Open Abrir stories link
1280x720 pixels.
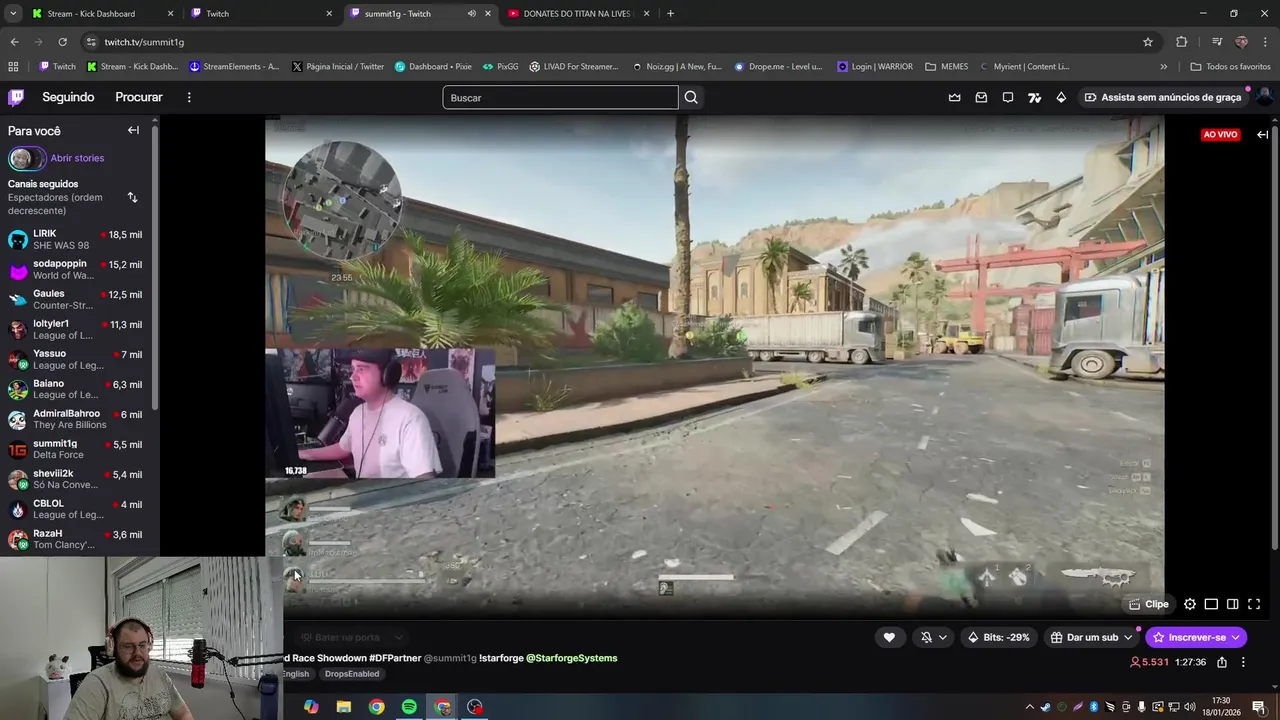tap(77, 158)
